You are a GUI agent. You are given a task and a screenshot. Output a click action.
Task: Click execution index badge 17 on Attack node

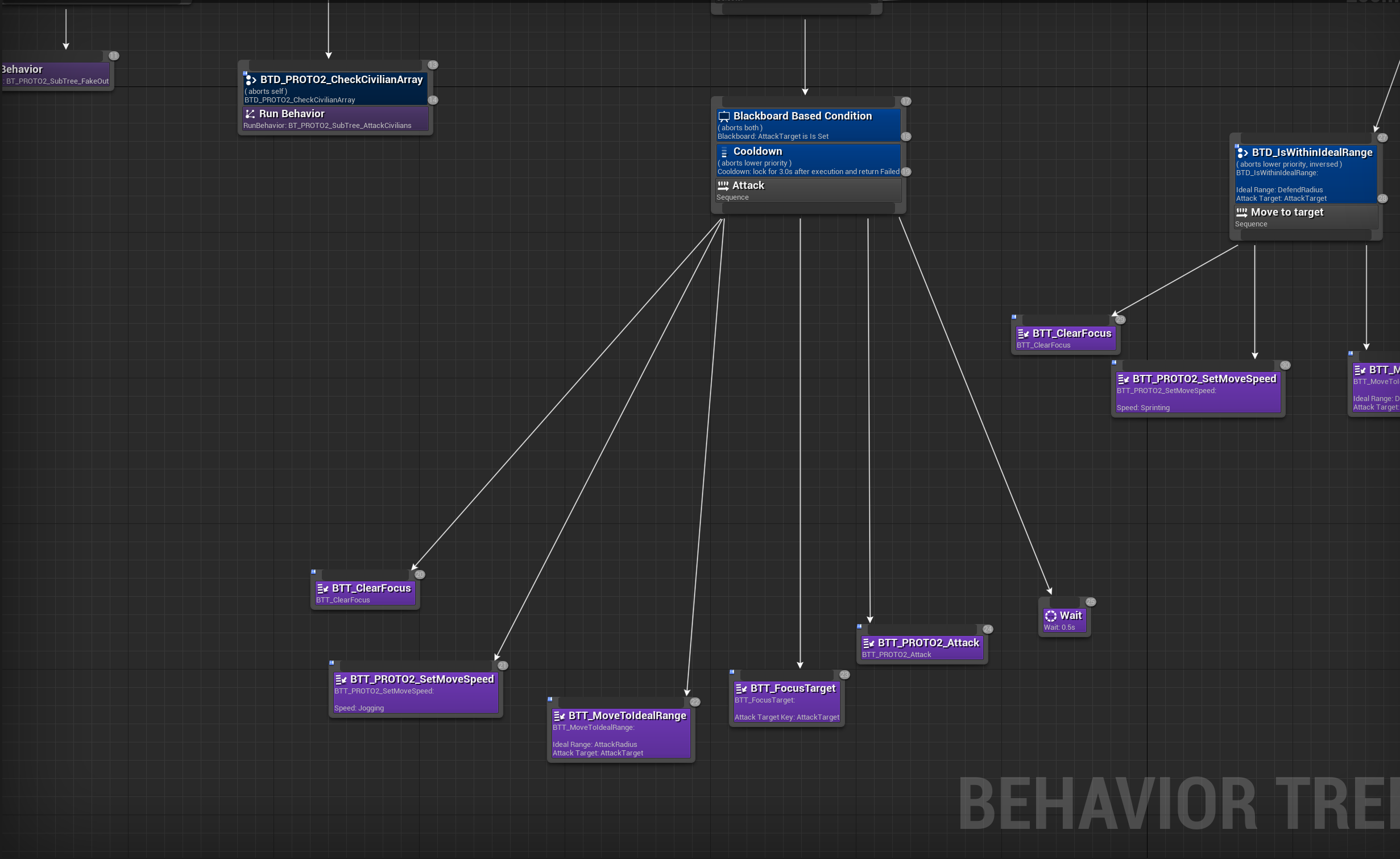(x=906, y=101)
